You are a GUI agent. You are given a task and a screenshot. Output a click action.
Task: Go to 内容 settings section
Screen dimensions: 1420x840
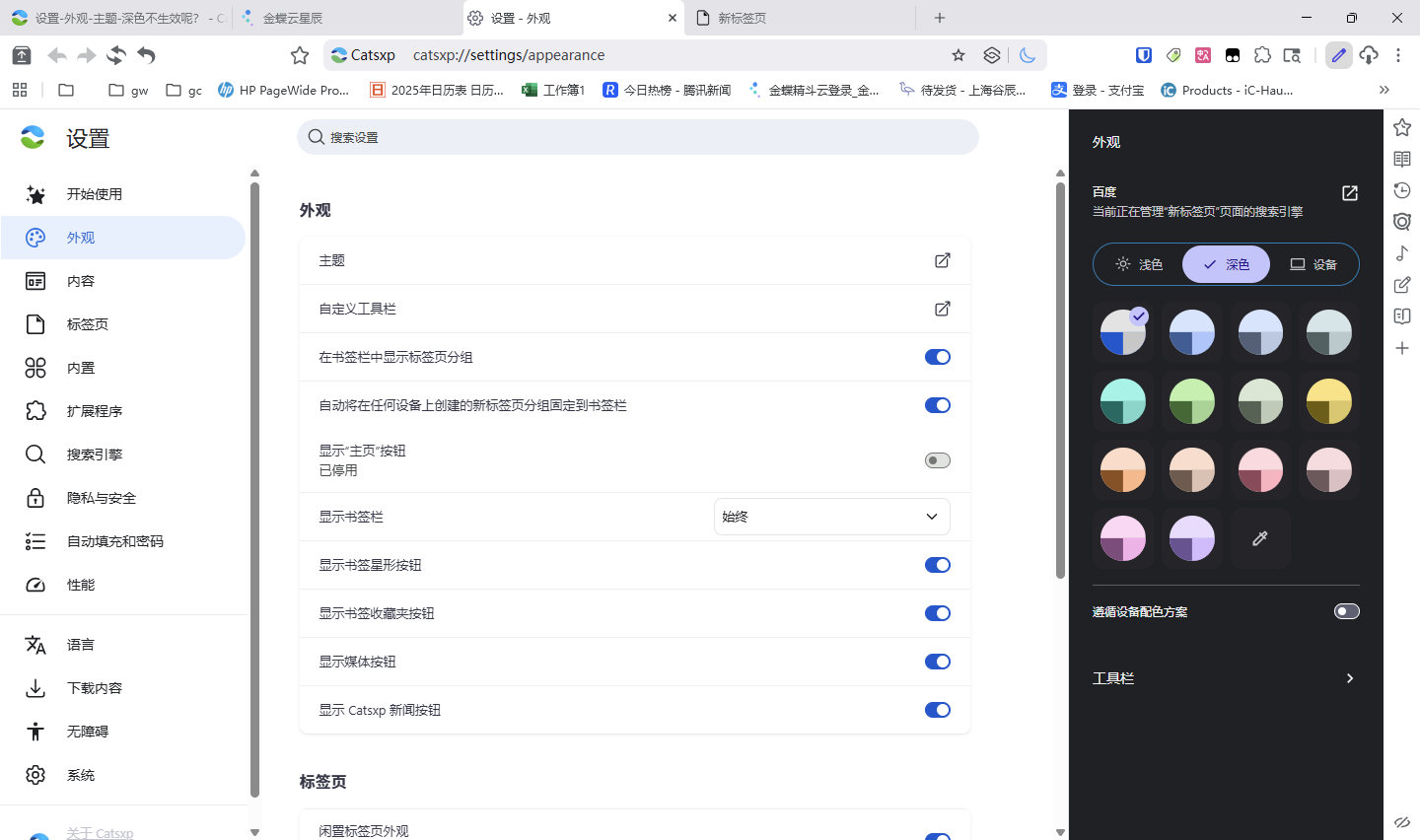pos(123,281)
